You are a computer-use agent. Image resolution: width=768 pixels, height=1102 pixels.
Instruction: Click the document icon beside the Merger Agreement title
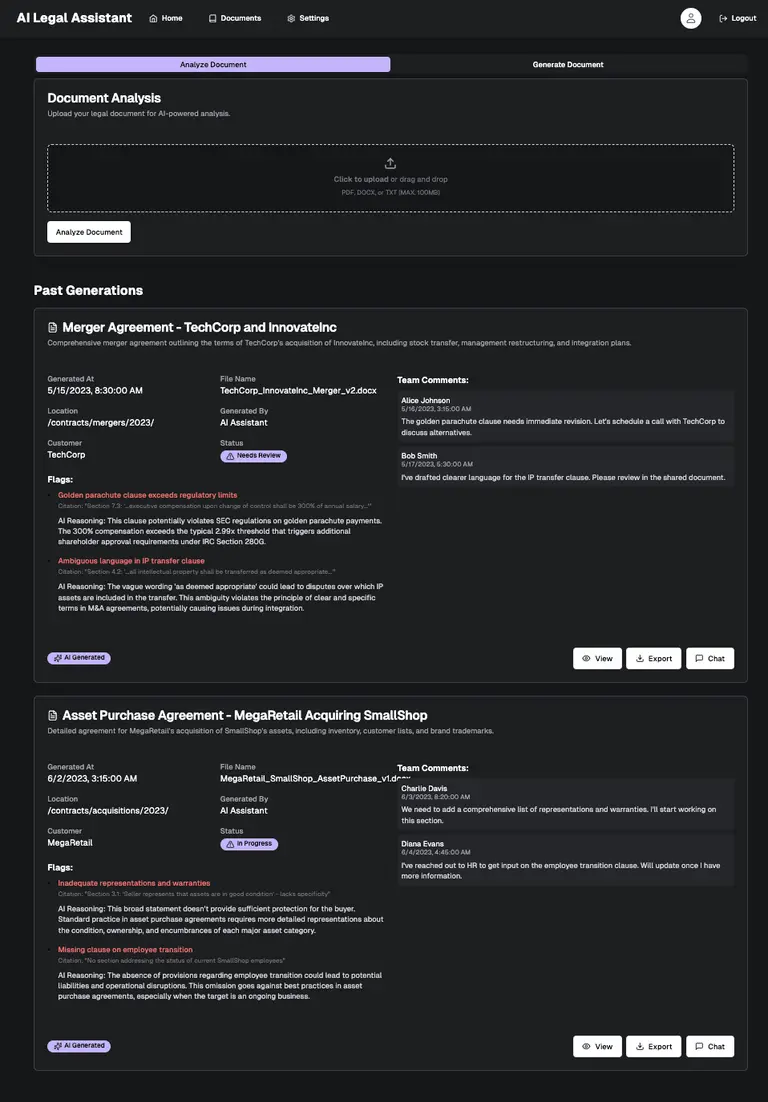tap(53, 327)
